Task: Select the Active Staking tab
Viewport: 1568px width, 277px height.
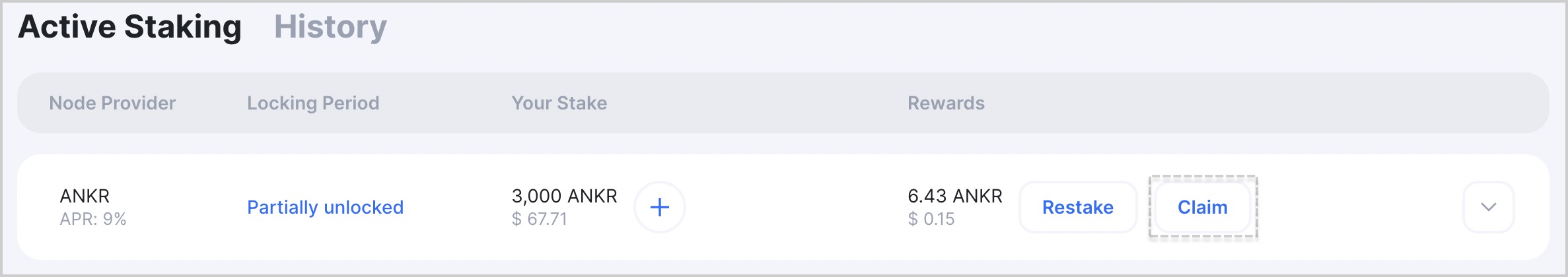Action: tap(129, 27)
